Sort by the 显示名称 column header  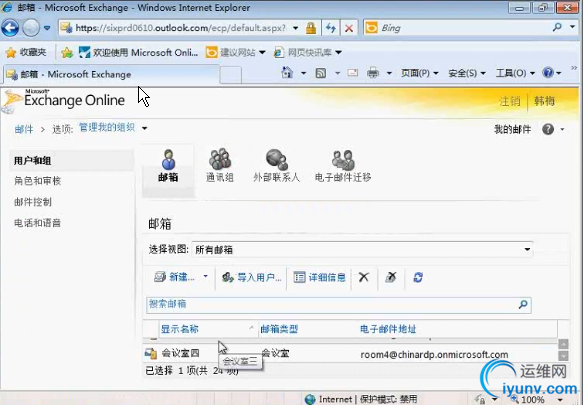click(180, 329)
